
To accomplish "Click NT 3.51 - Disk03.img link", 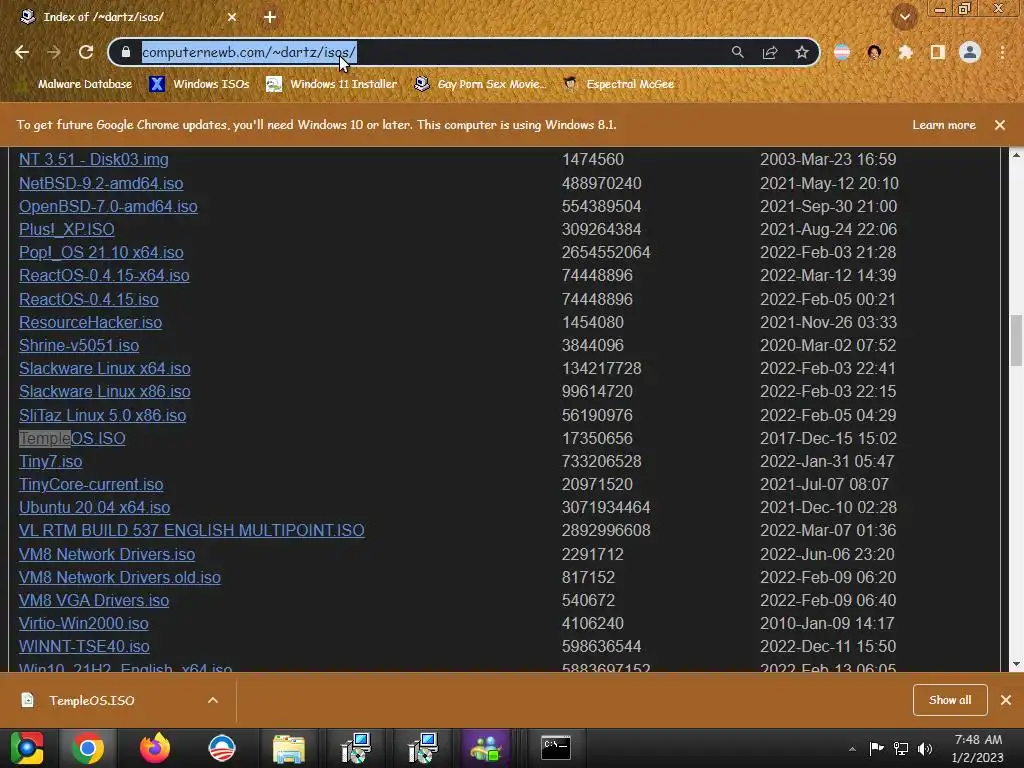I will click(94, 159).
